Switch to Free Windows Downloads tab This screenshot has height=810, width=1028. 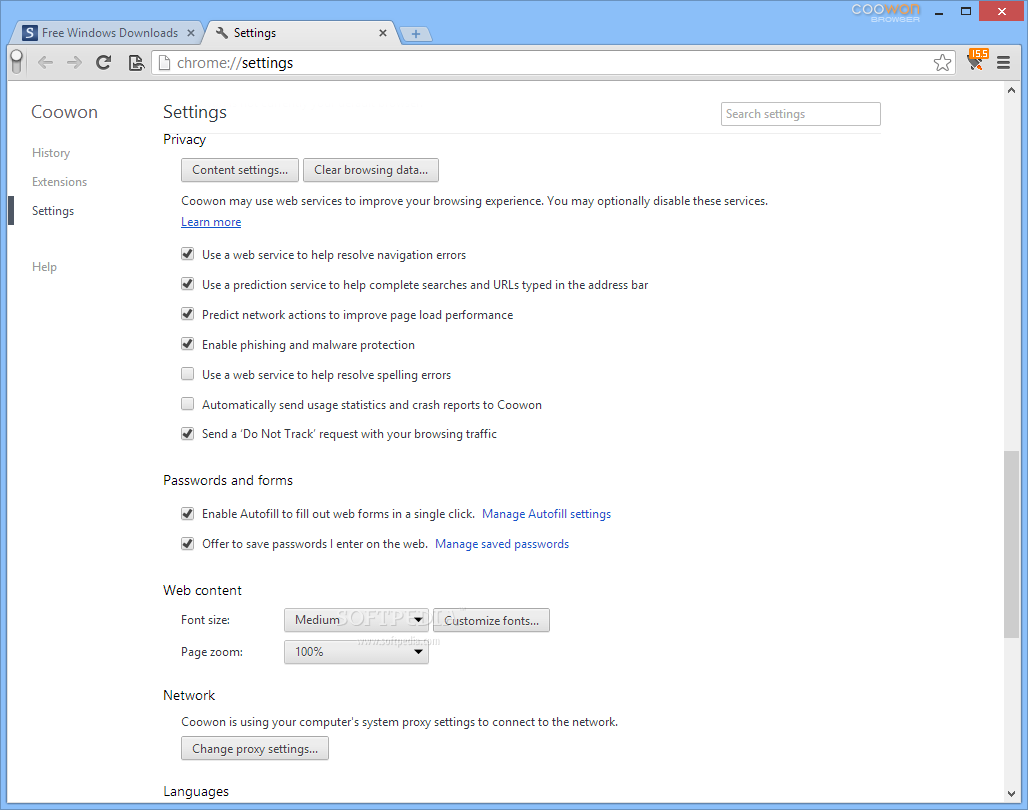109,33
